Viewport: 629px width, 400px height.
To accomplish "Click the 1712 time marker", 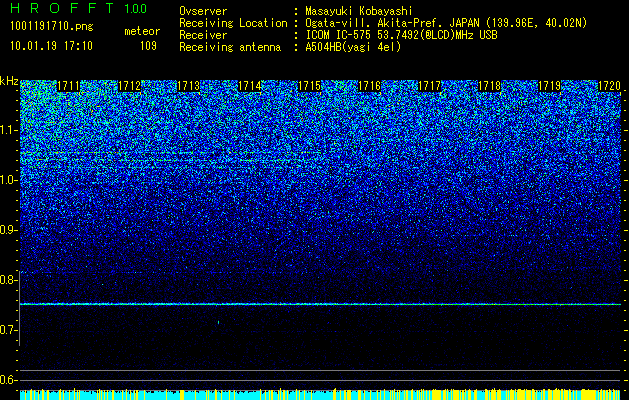I will pyautogui.click(x=129, y=86).
